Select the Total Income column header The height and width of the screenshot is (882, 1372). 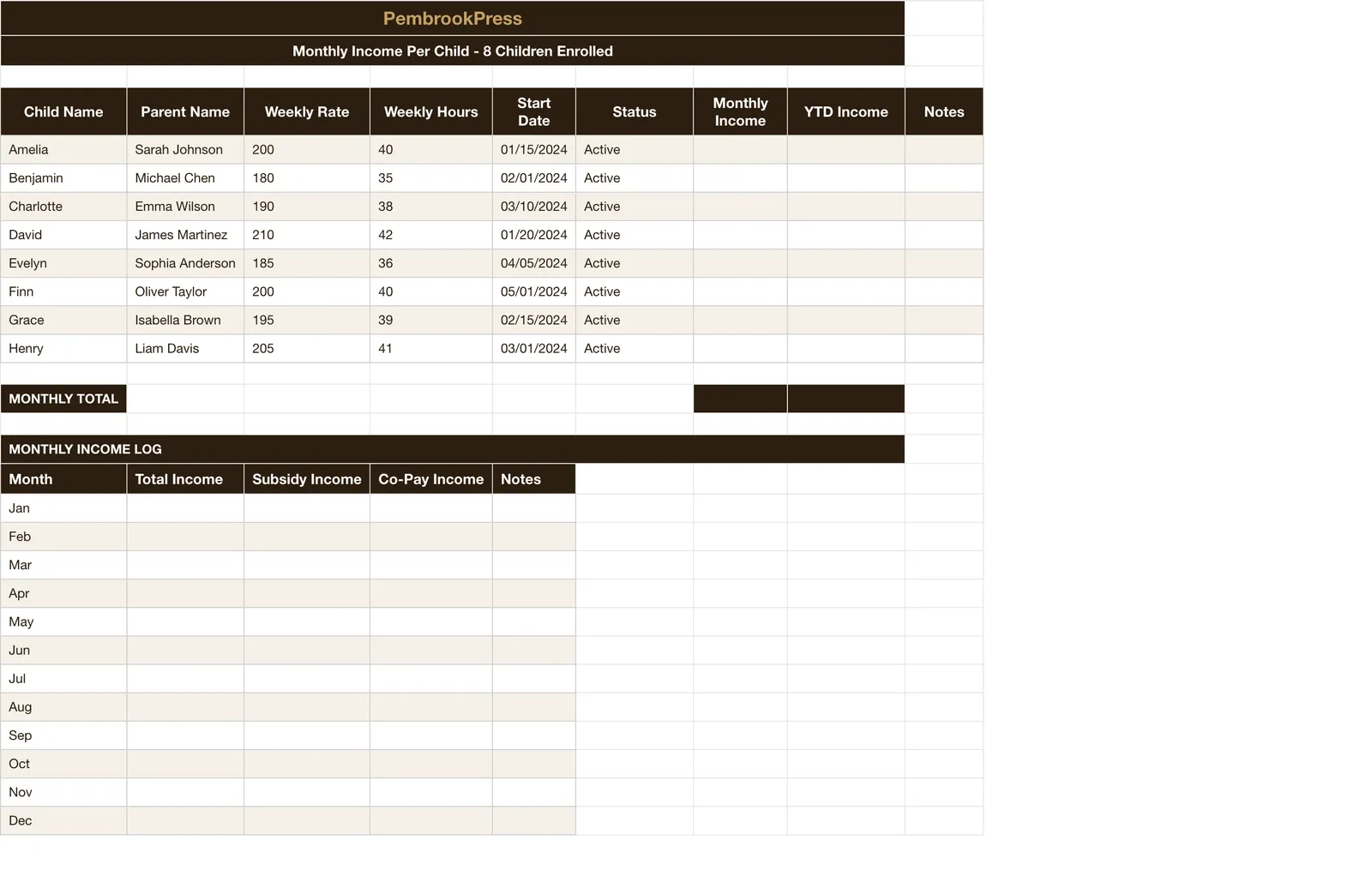(x=185, y=479)
